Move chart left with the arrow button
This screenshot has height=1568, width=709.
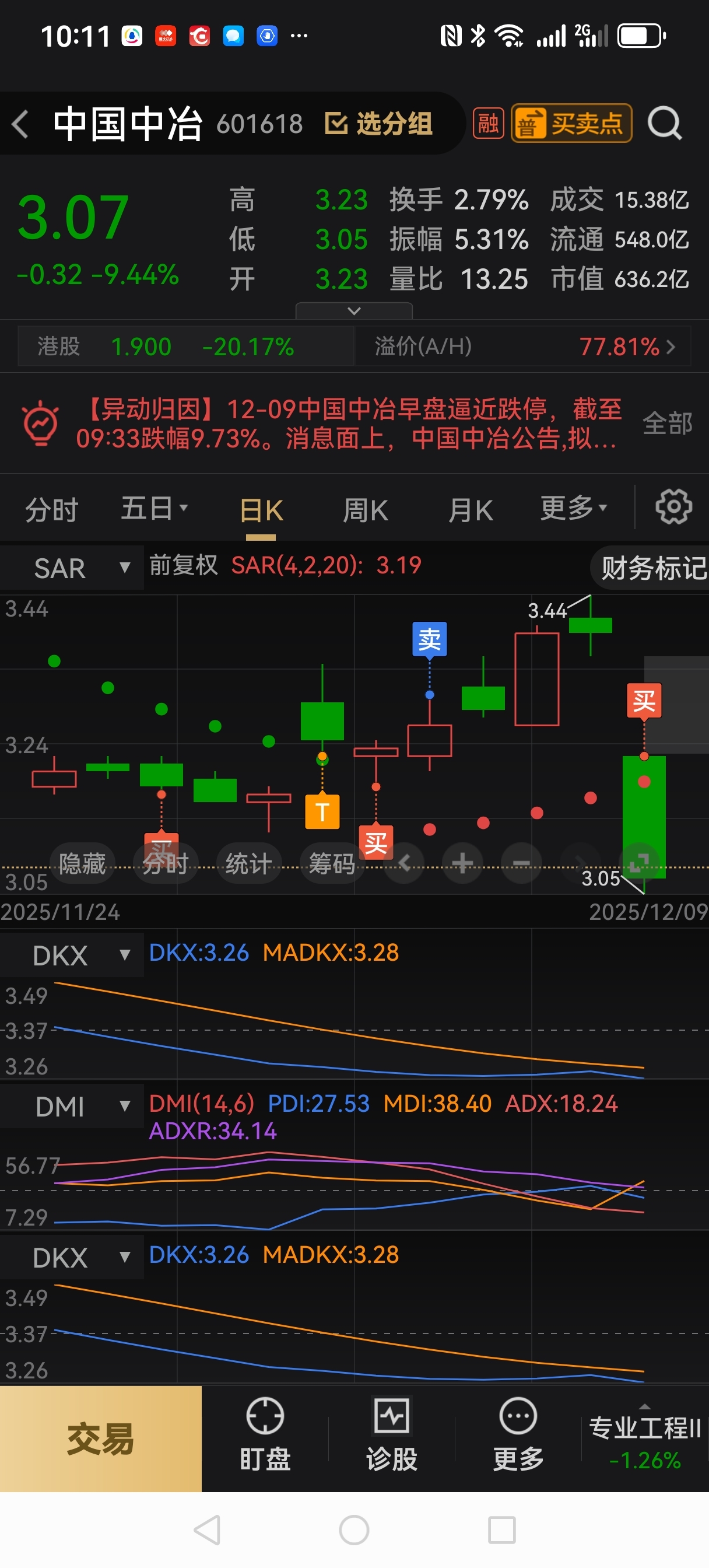click(x=404, y=863)
